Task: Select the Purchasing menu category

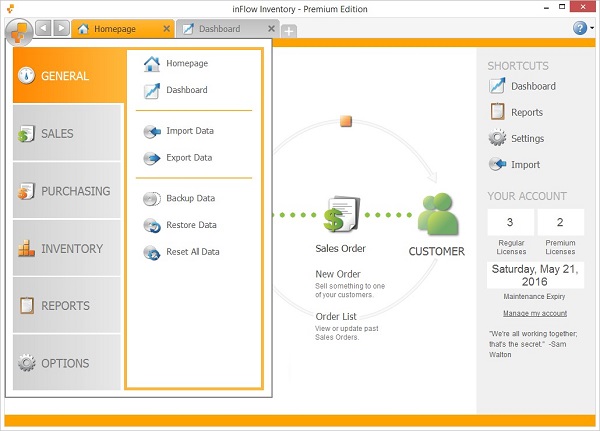Action: [x=67, y=191]
